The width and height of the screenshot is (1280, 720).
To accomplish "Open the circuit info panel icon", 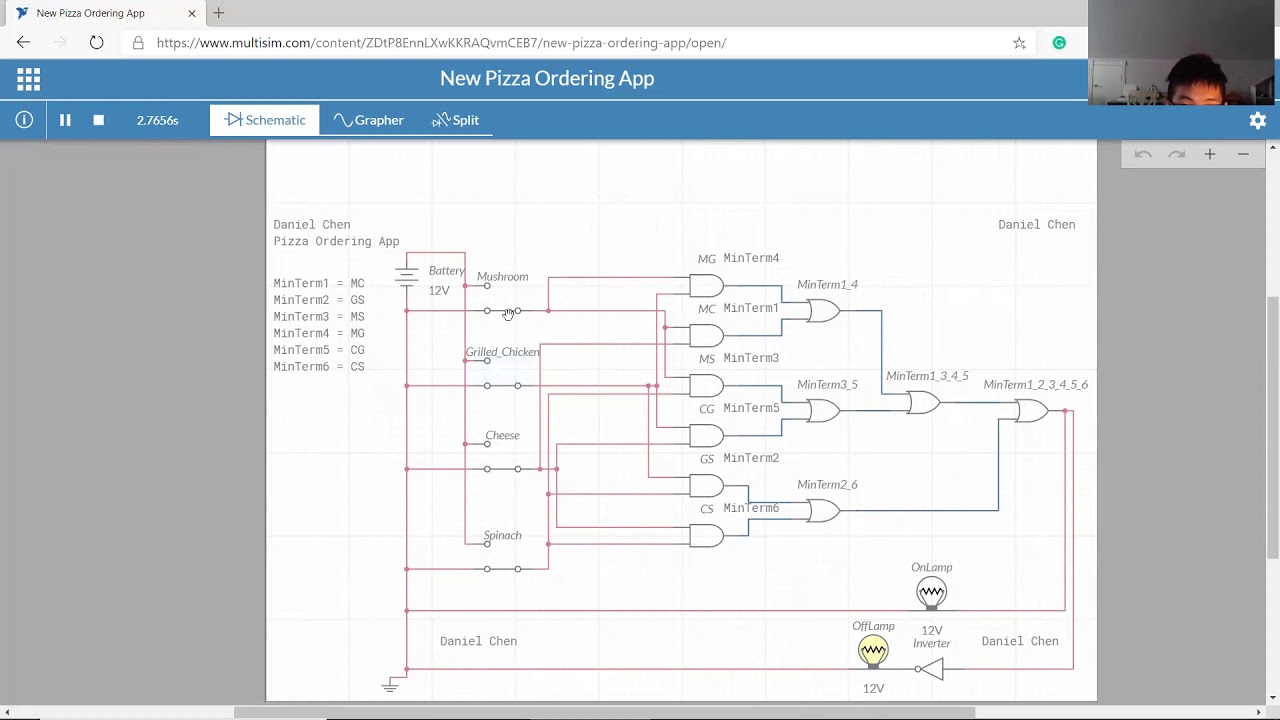I will (24, 120).
